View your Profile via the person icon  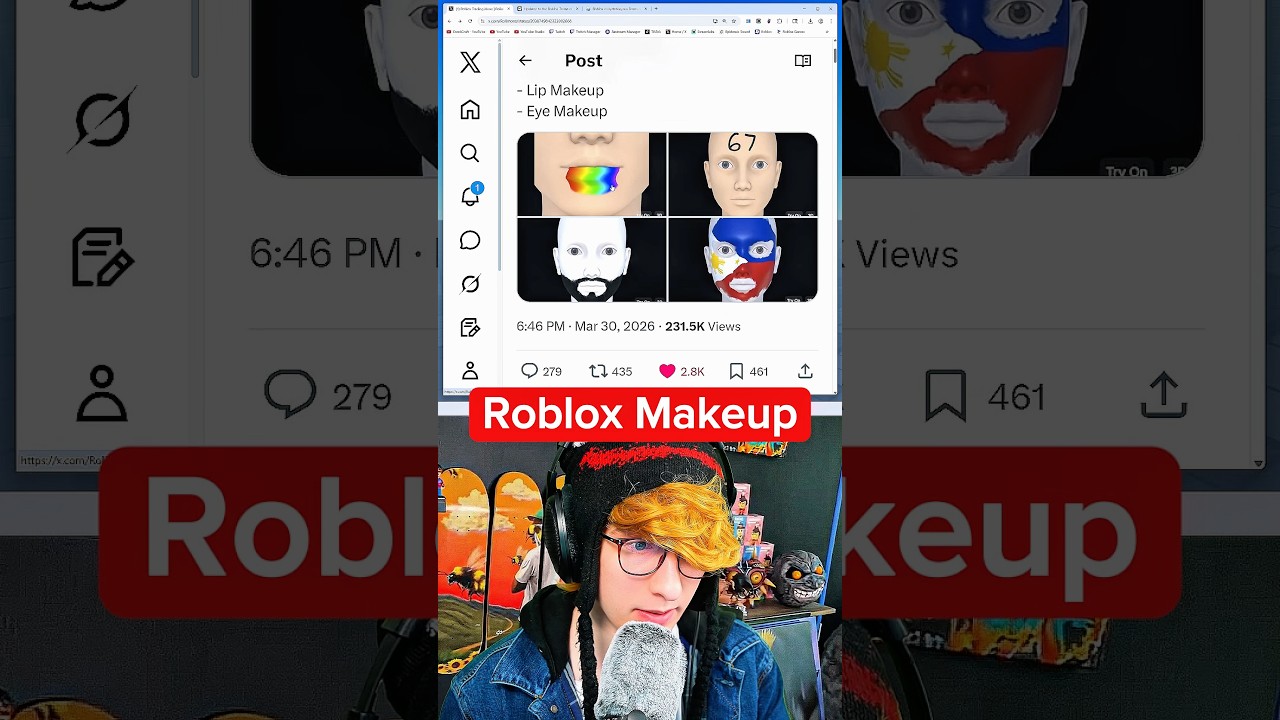coord(470,370)
